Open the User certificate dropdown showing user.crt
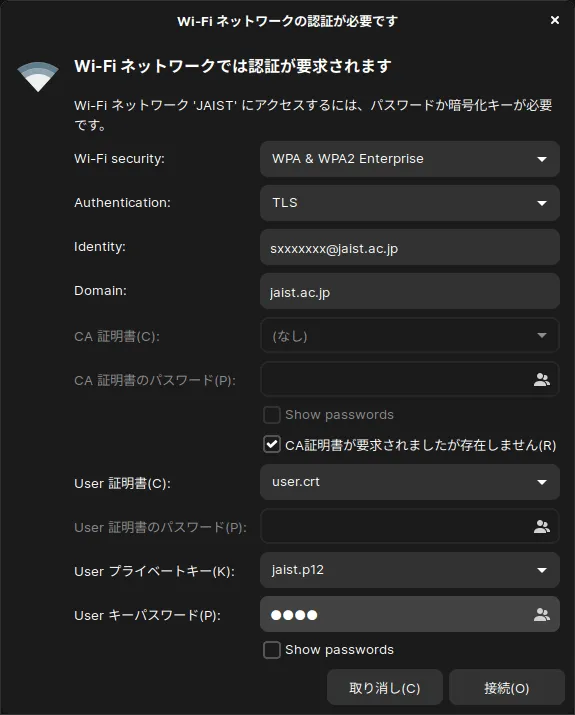 click(409, 482)
